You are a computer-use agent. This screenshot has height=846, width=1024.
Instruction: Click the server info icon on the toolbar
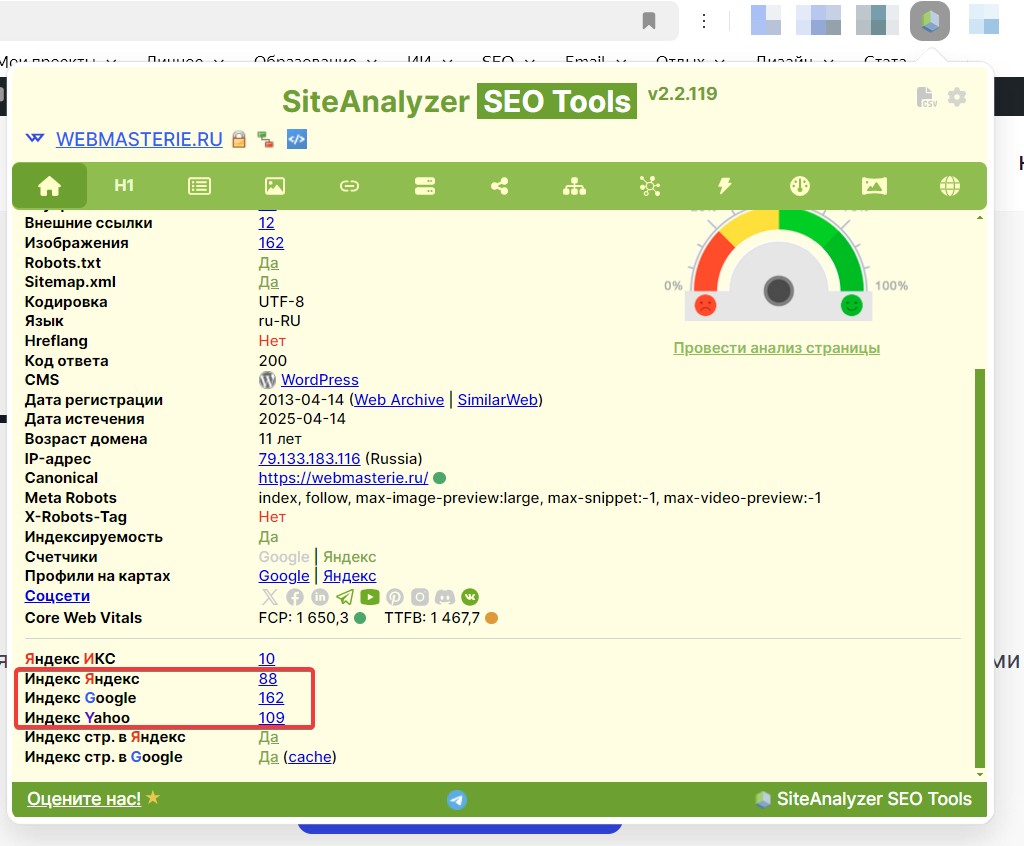click(424, 186)
